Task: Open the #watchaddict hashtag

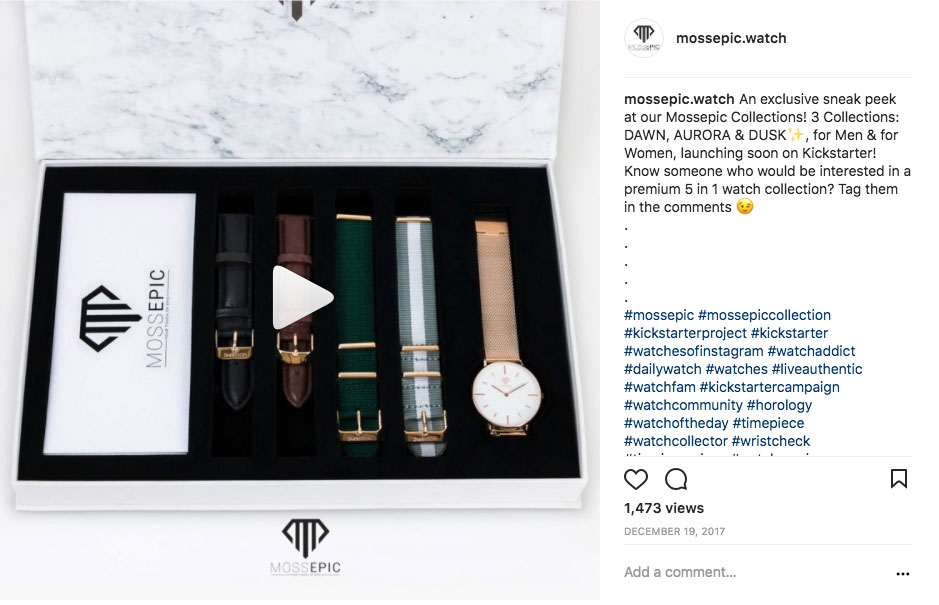Action: (811, 351)
